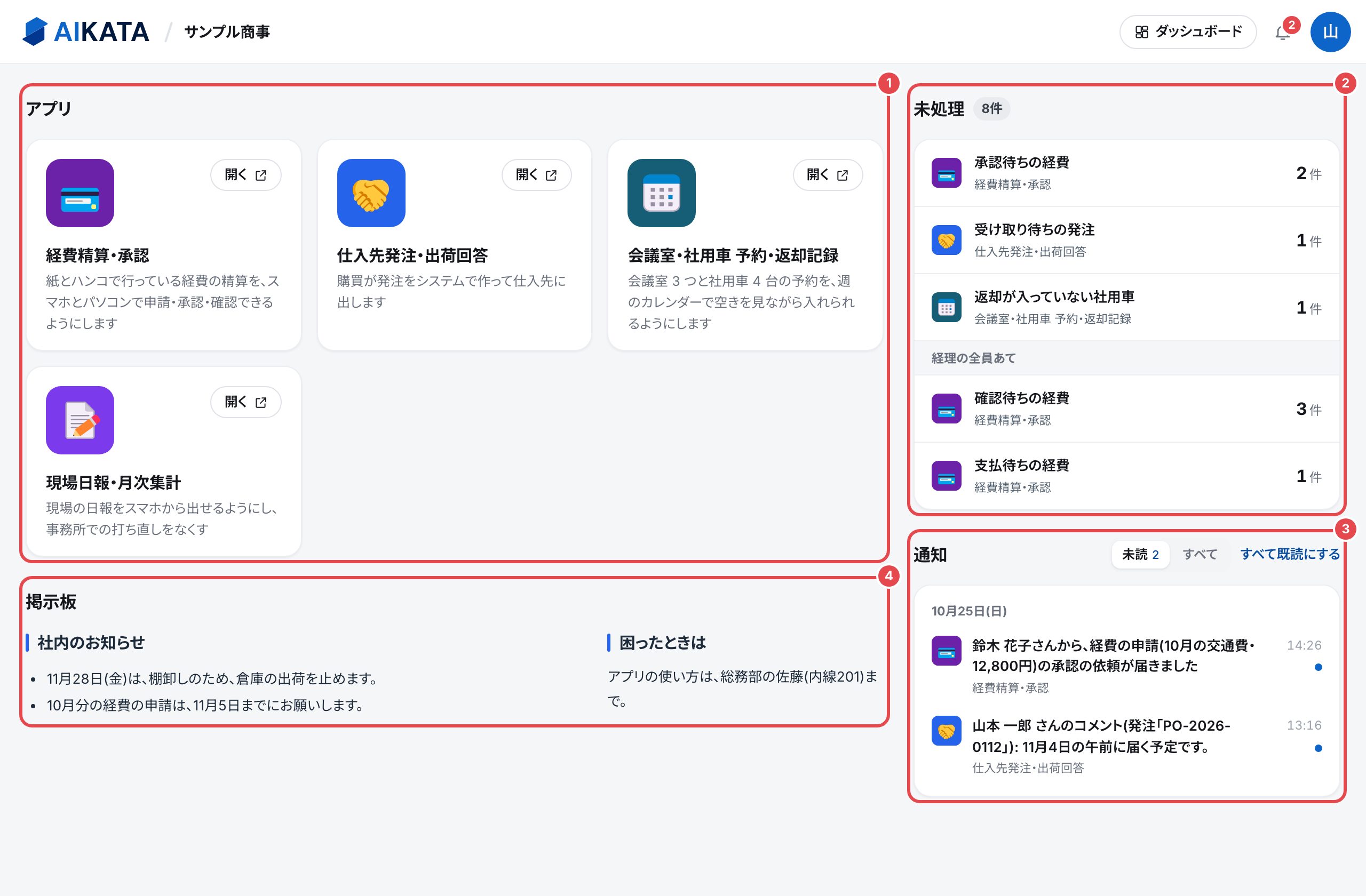Viewport: 1366px width, 896px height.
Task: Click the 仕入先発注・出荷回答 handshake app icon
Action: point(371,193)
